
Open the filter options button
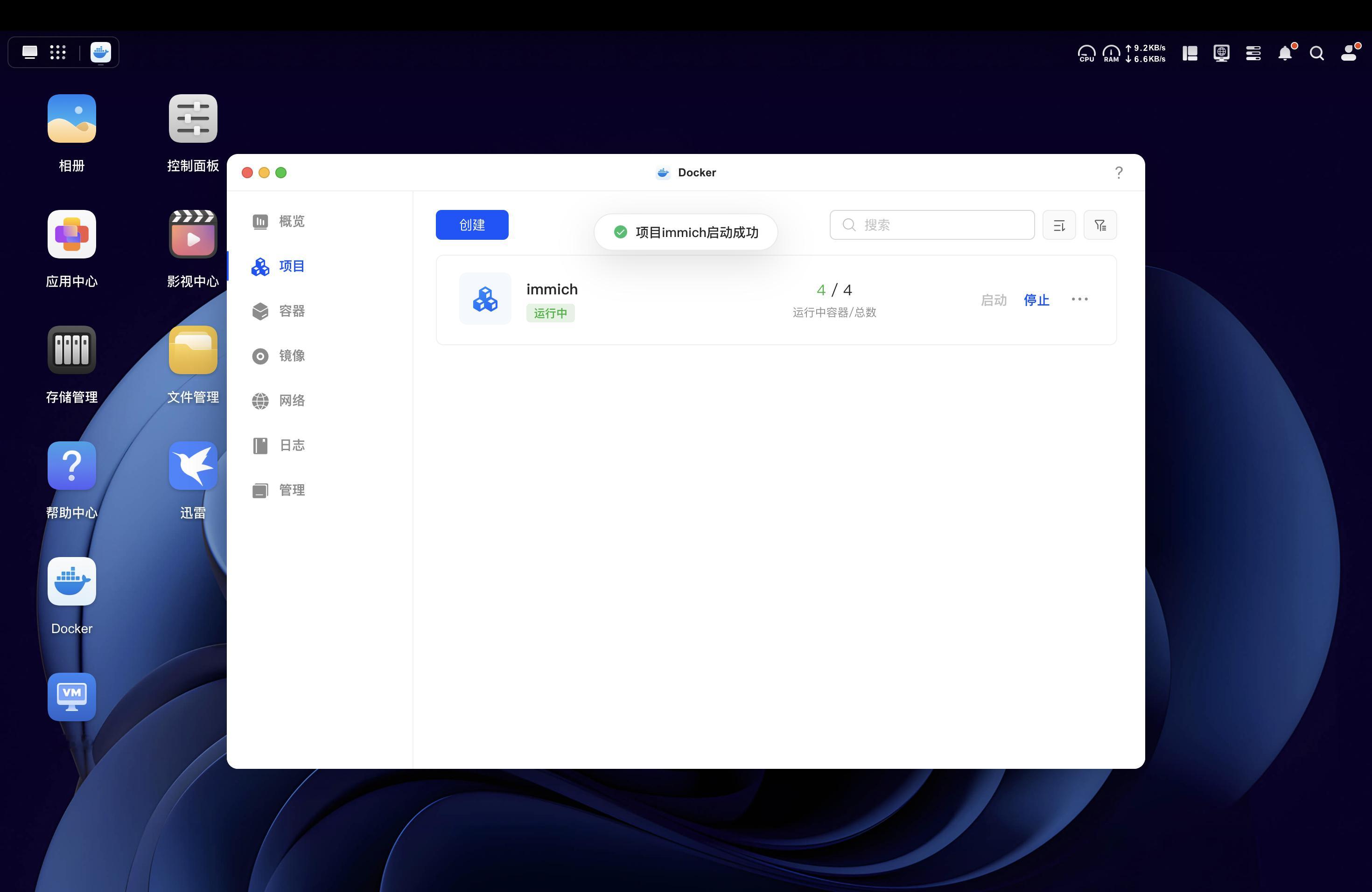coord(1099,225)
